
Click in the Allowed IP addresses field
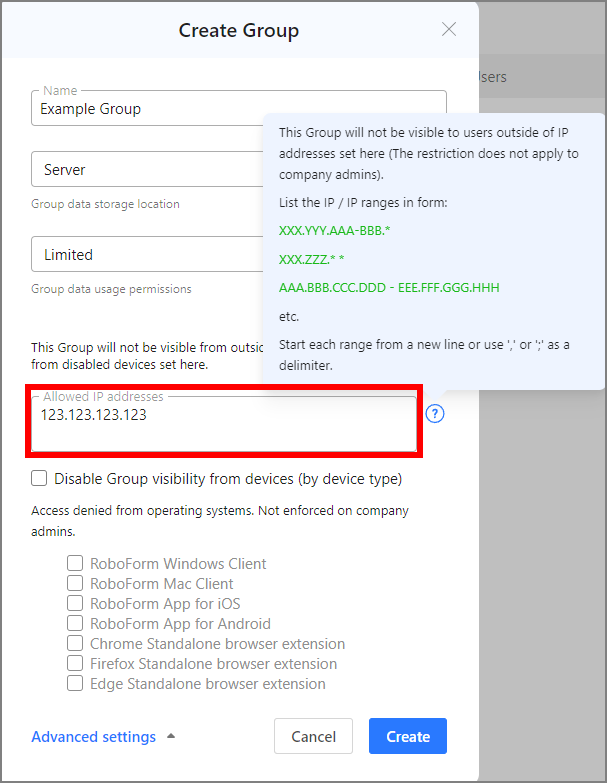(x=224, y=425)
